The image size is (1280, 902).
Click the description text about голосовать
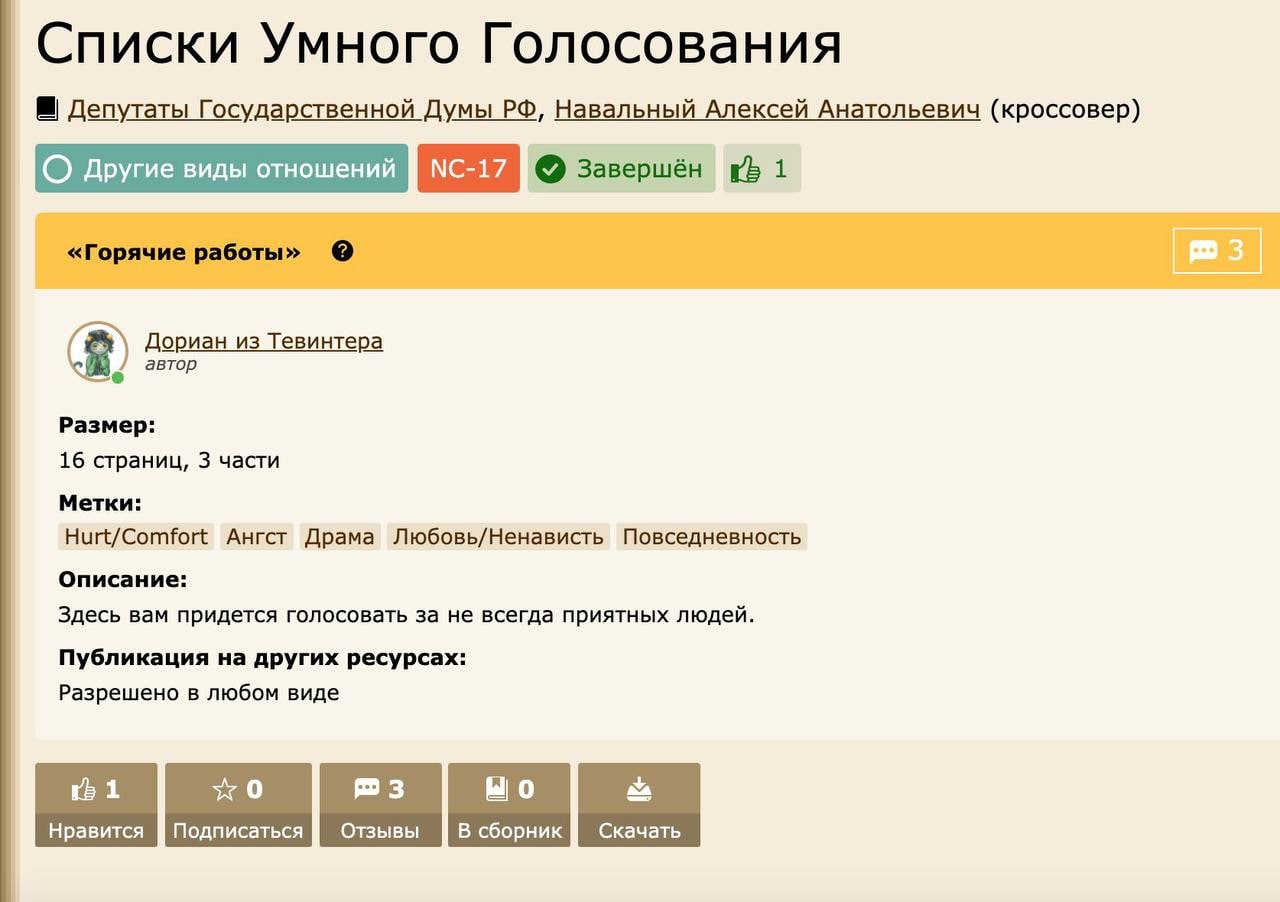coord(407,615)
